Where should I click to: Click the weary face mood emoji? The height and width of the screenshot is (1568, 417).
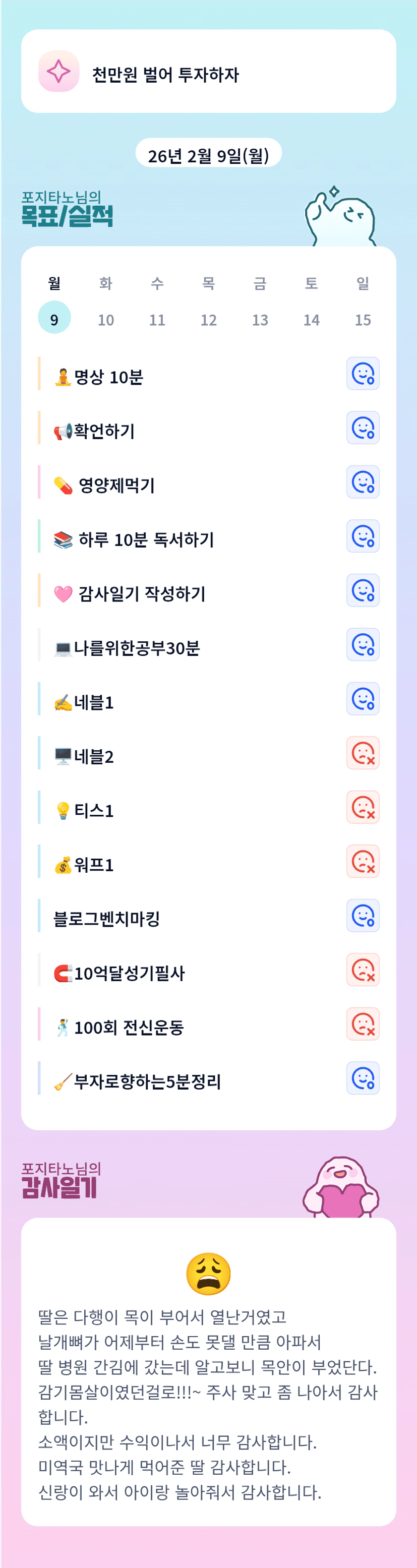tap(208, 1274)
